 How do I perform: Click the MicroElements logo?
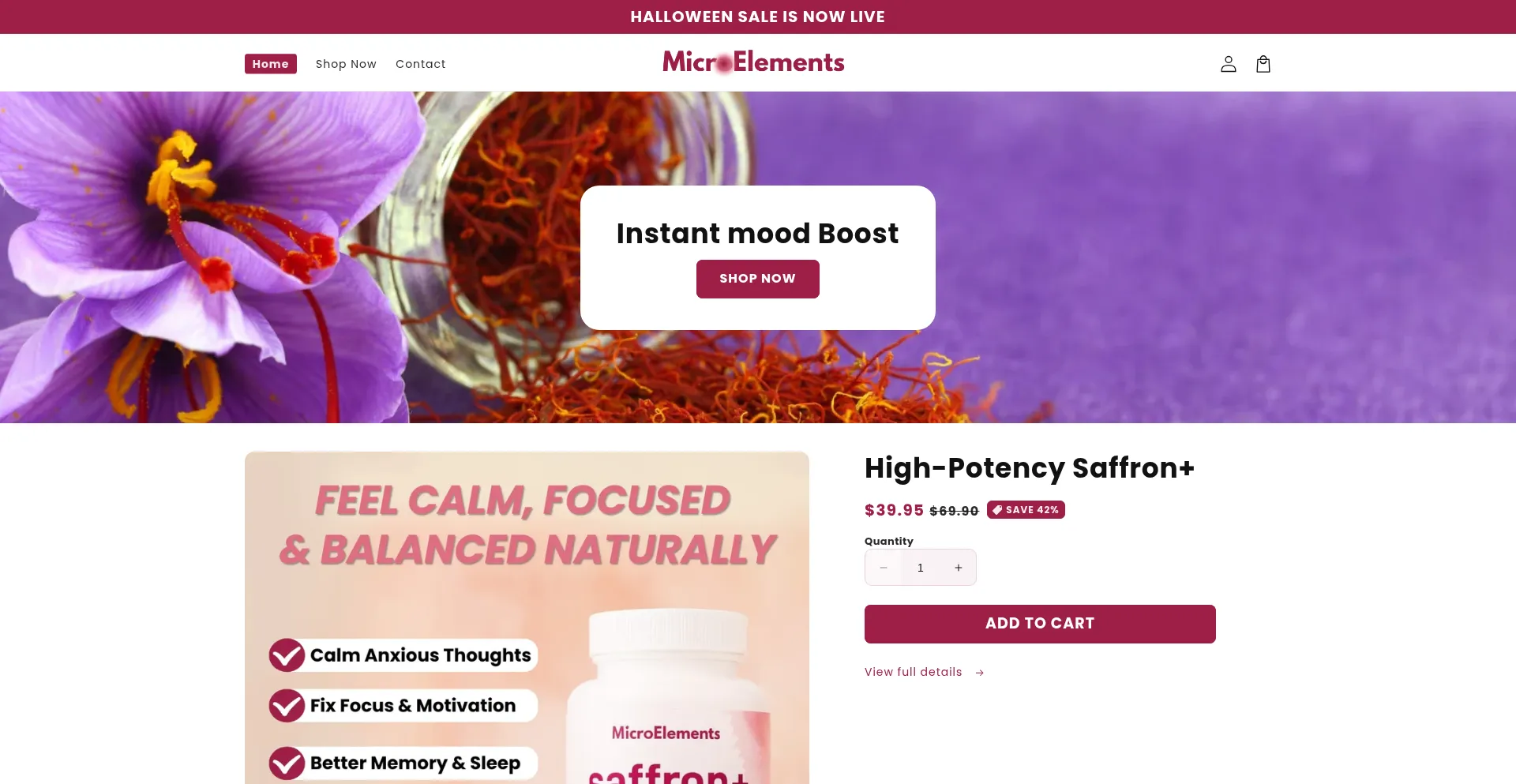click(x=753, y=62)
